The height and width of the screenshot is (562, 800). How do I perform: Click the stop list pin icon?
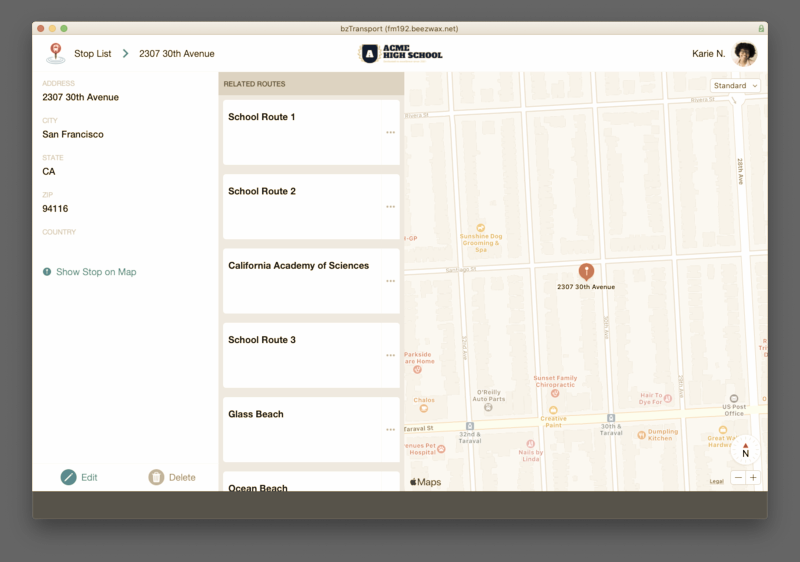tap(56, 53)
